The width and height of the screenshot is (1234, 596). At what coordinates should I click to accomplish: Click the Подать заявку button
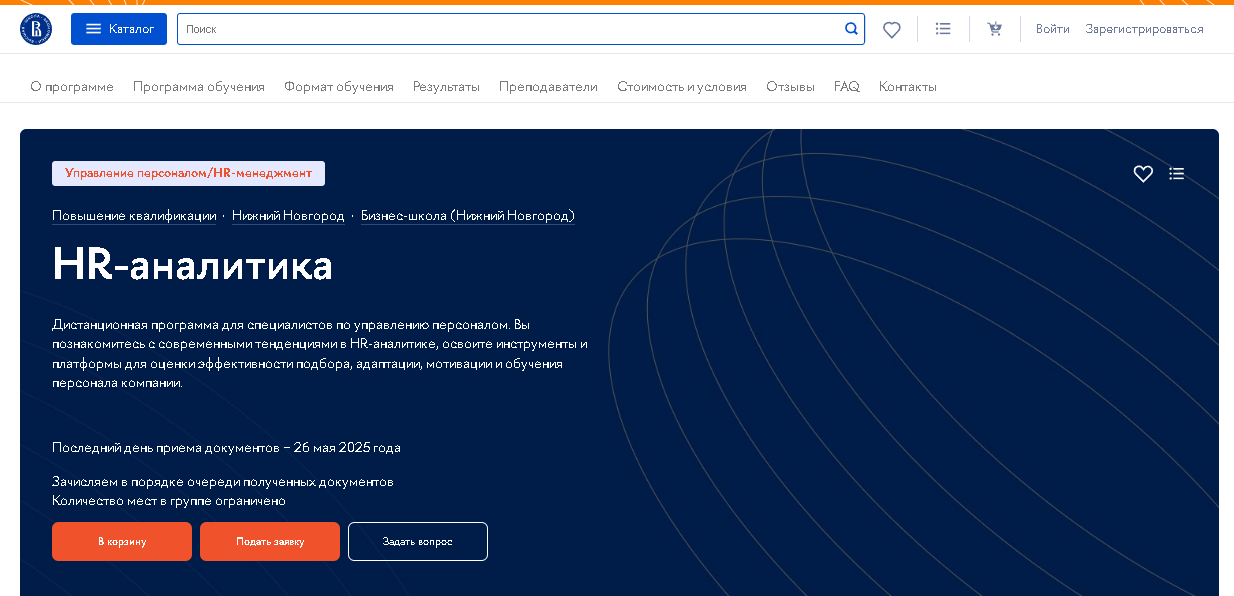coord(270,542)
